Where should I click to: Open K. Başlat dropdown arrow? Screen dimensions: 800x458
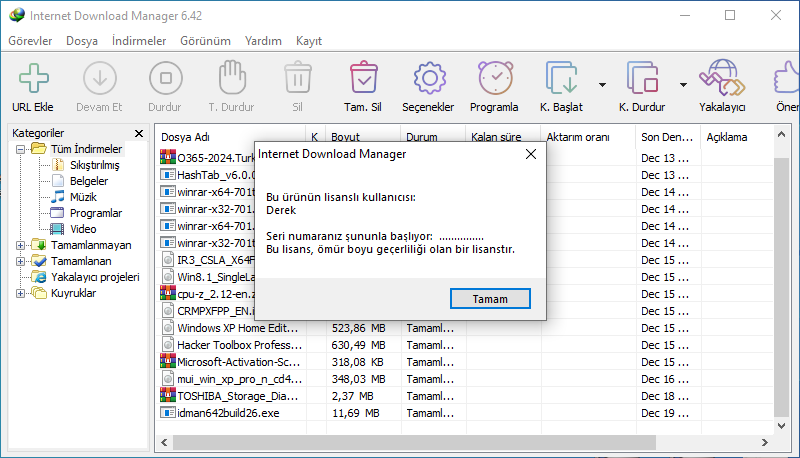click(x=602, y=85)
